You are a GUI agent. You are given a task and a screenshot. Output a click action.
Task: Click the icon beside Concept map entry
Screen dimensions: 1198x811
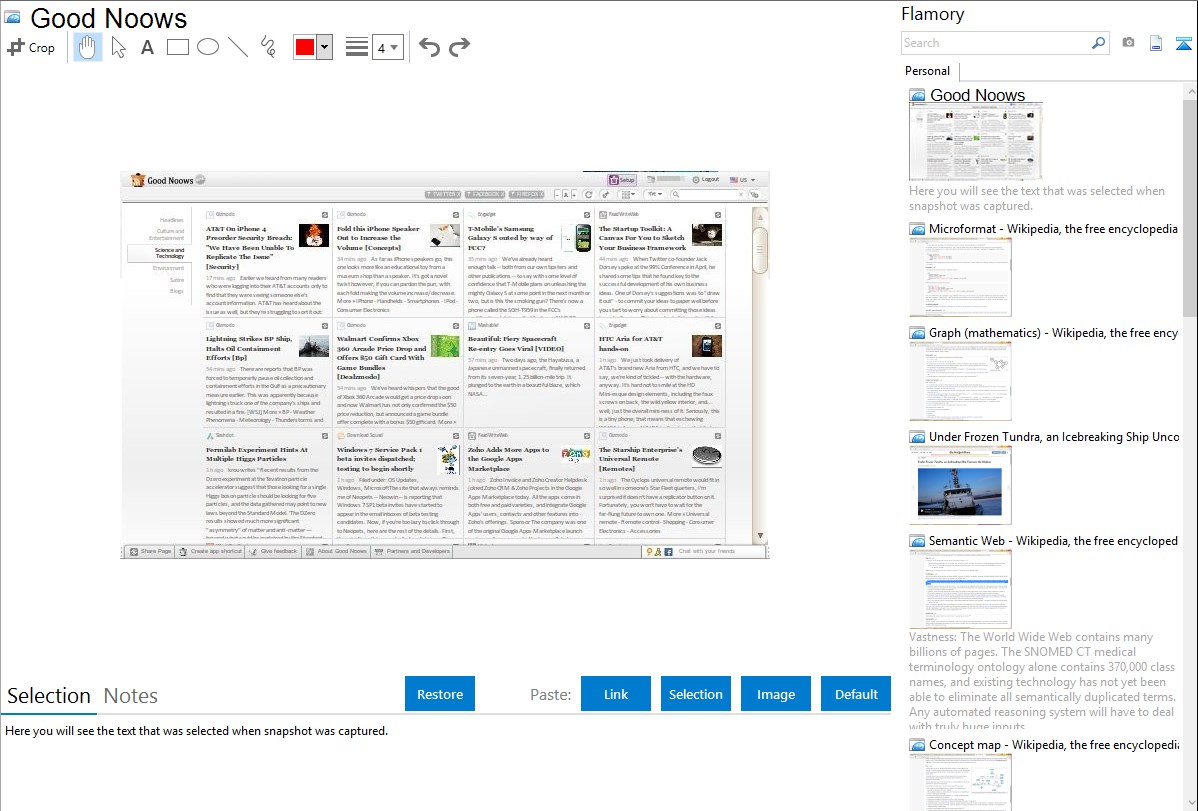[x=918, y=744]
